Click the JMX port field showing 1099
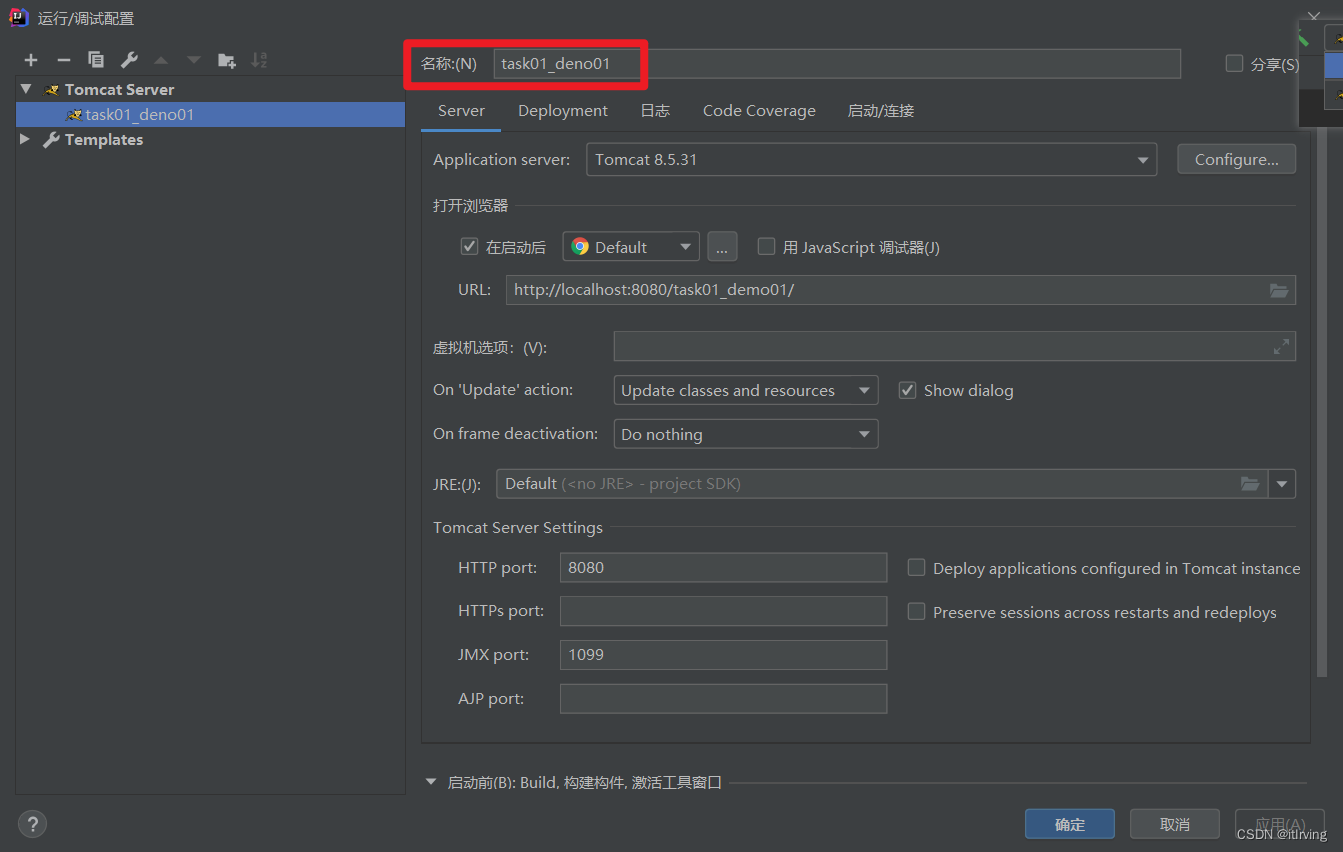The image size is (1343, 852). [x=723, y=655]
